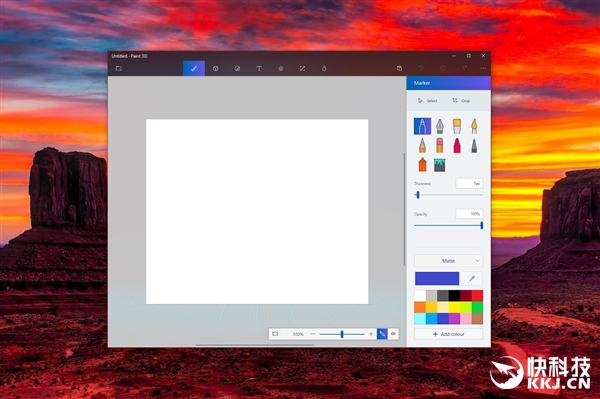Click the zoom slider handle
This screenshot has height=399, width=600.
click(x=342, y=334)
